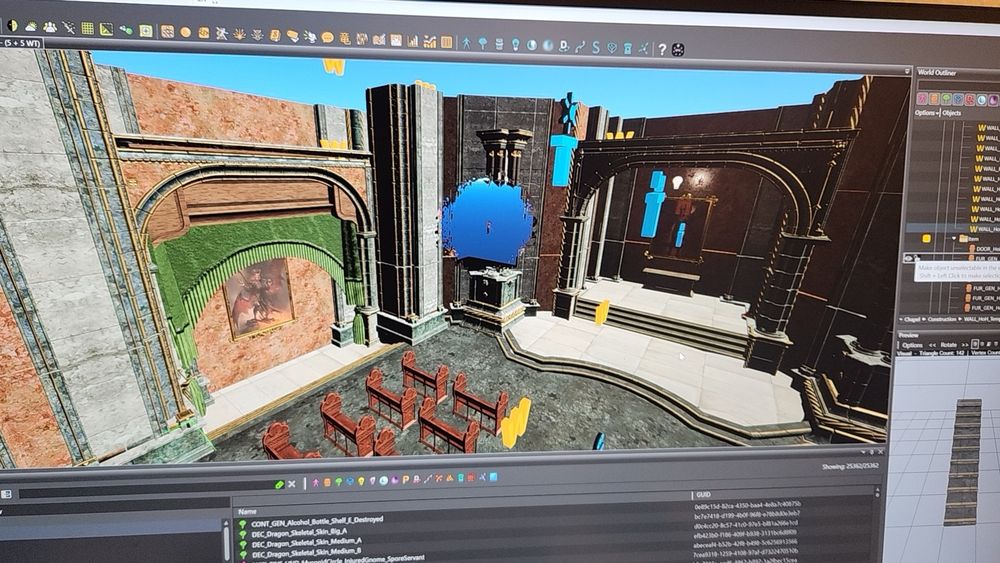Select DEC_Dragon_Skeletal_Skin_Medium_B row

click(x=306, y=552)
